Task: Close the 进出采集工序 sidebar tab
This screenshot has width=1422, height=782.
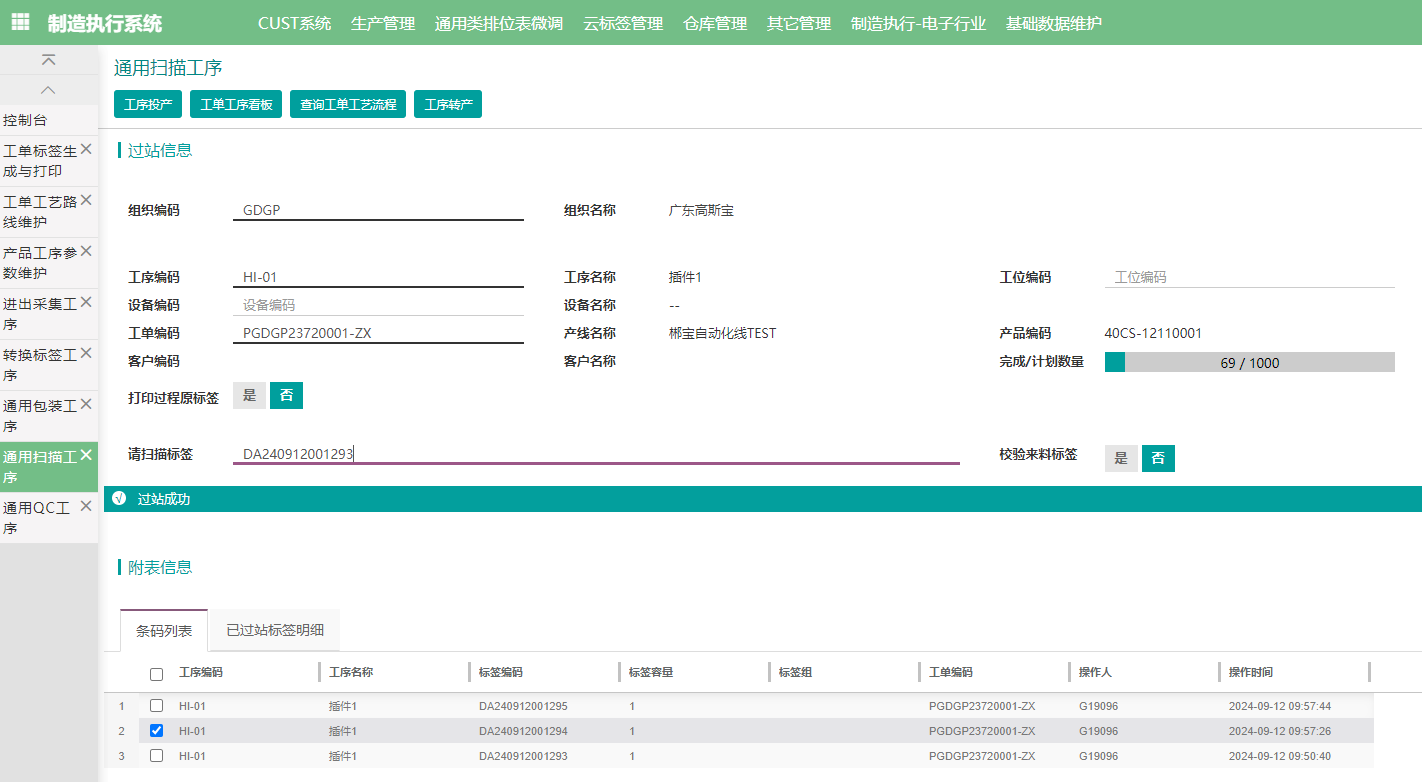Action: pyautogui.click(x=86, y=302)
